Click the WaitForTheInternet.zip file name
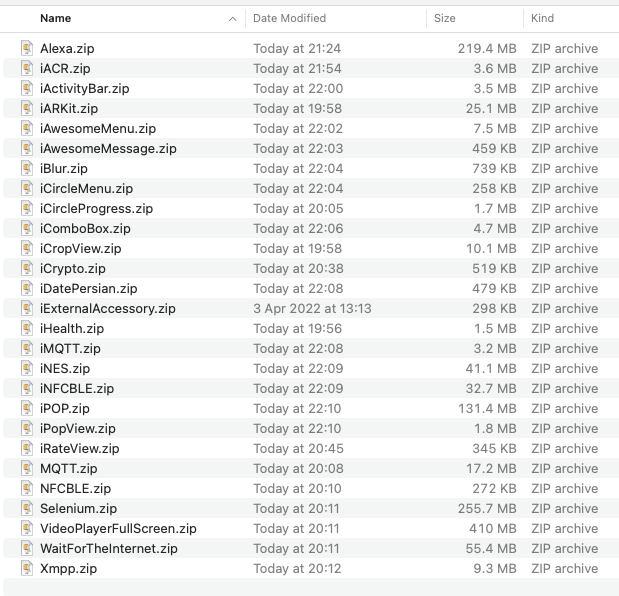Viewport: 619px width, 596px height. [x=108, y=548]
